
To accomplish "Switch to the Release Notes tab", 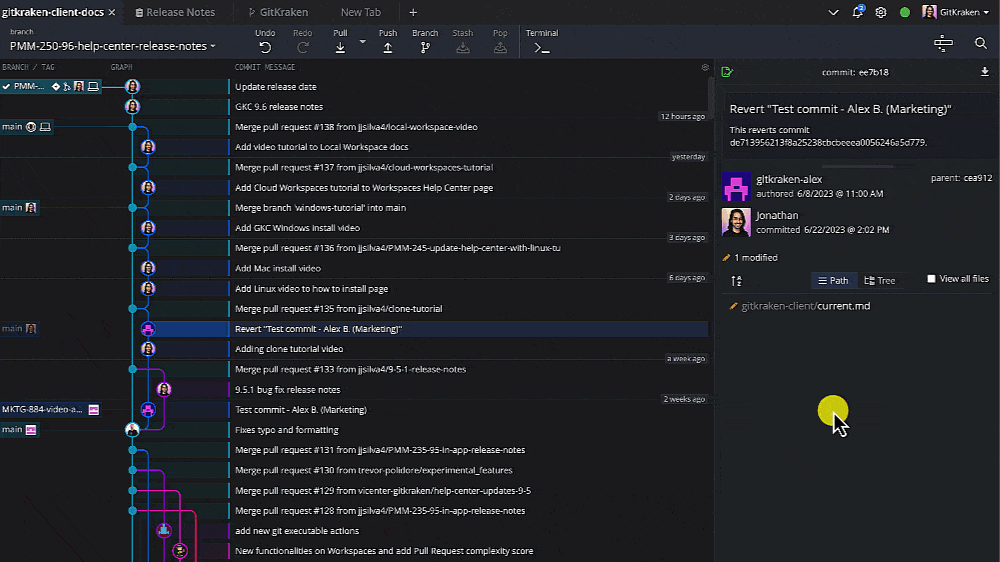I will coord(175,12).
